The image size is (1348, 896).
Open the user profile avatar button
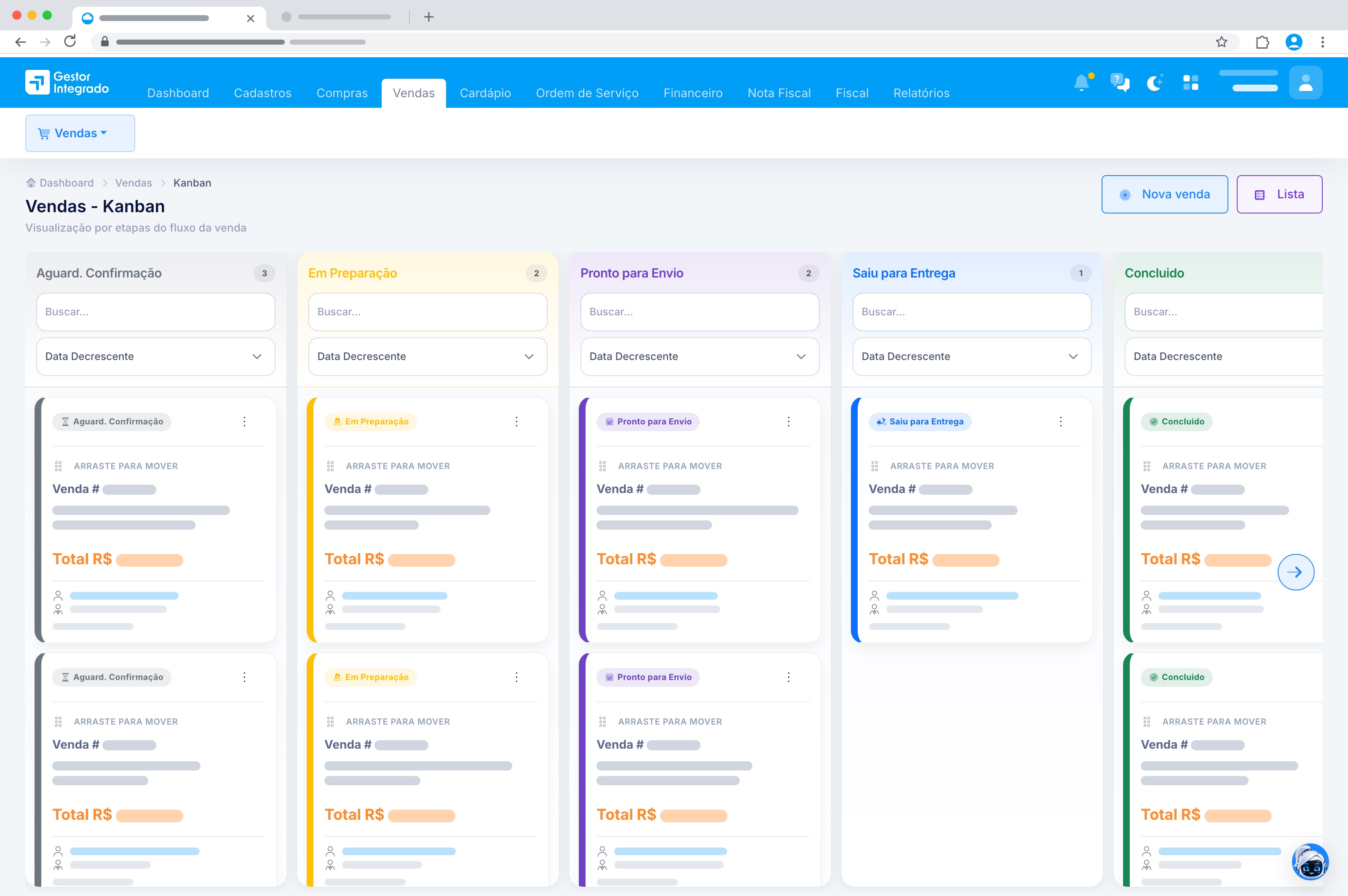point(1305,82)
